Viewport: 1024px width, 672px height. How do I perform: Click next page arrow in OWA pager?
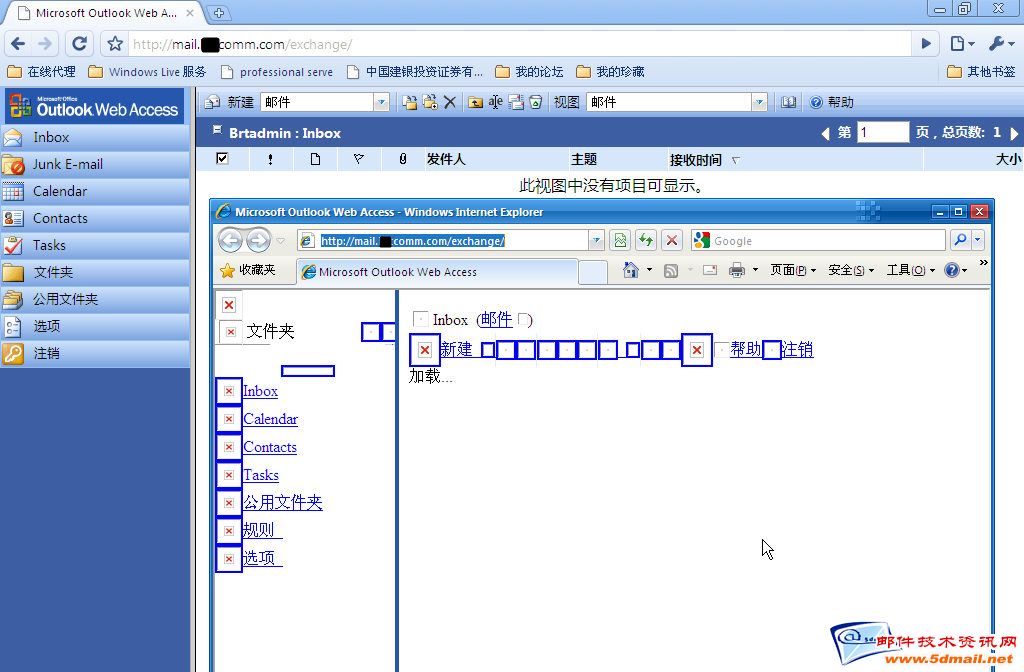coord(1014,133)
